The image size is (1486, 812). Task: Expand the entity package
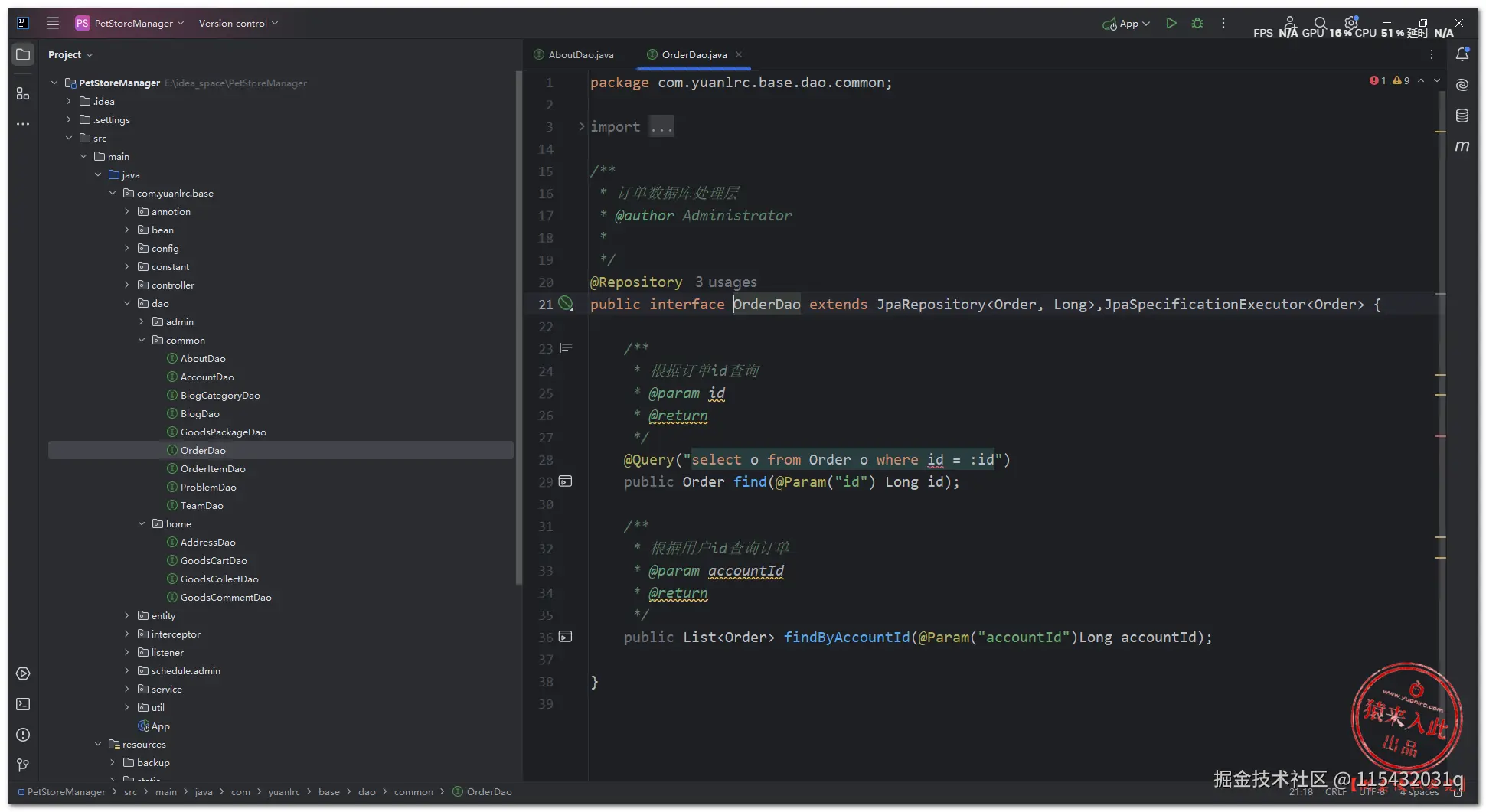(127, 615)
